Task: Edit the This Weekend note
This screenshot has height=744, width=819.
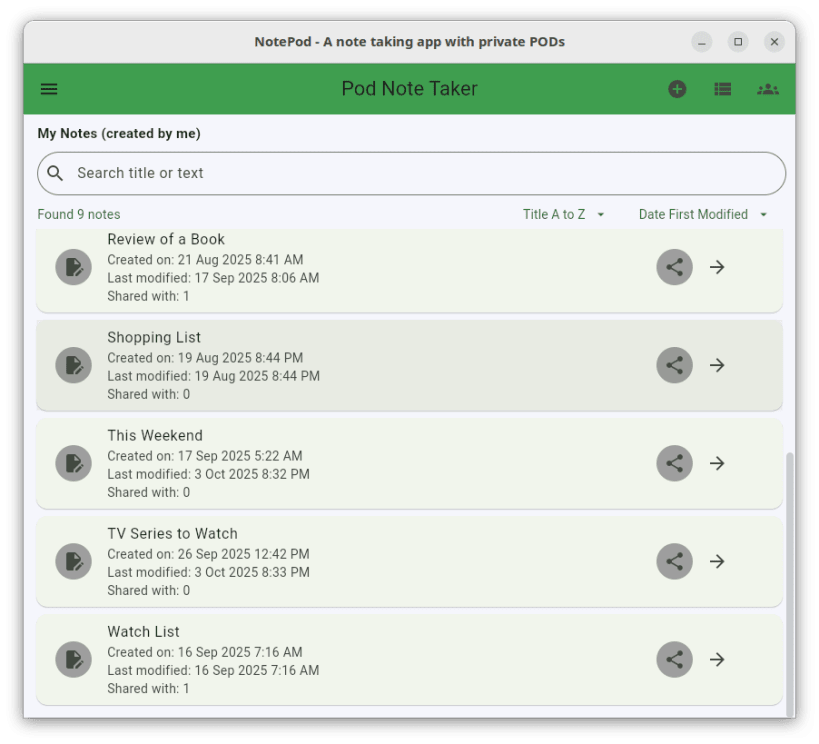Action: point(74,463)
